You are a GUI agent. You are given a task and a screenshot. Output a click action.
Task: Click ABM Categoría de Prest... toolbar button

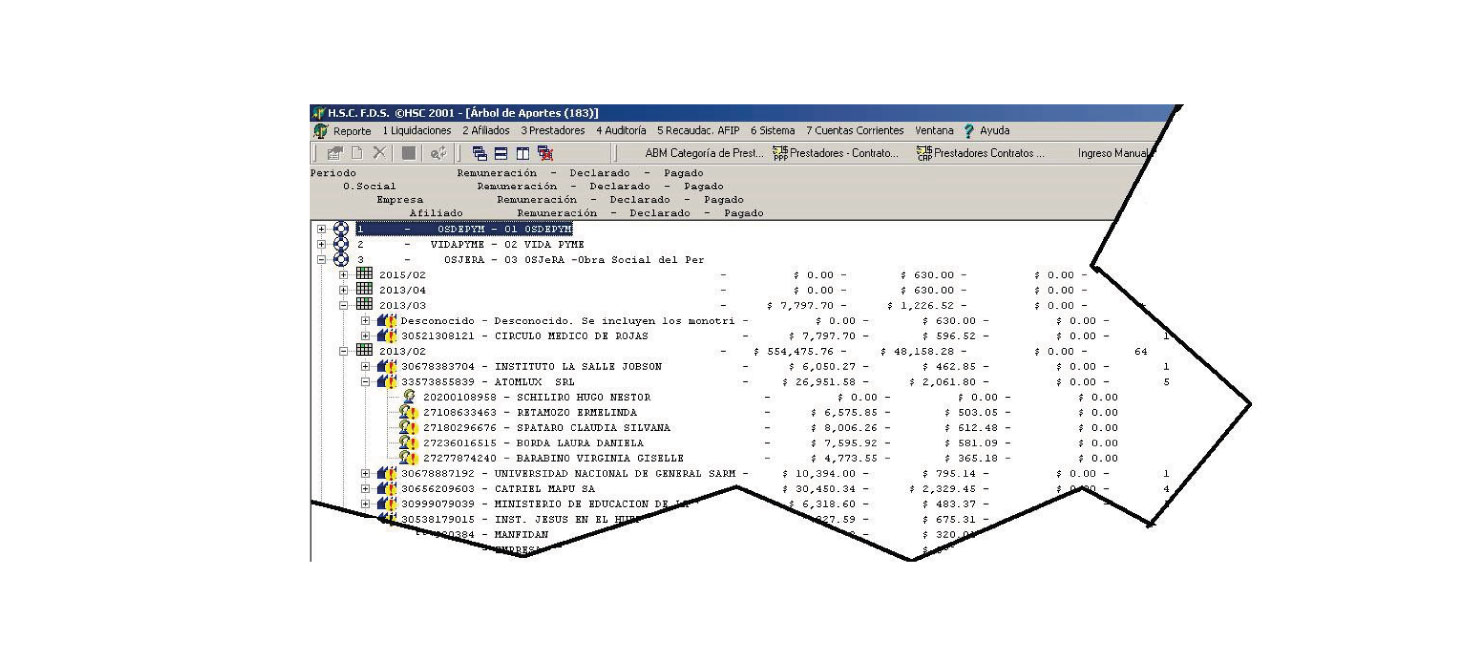tap(704, 154)
